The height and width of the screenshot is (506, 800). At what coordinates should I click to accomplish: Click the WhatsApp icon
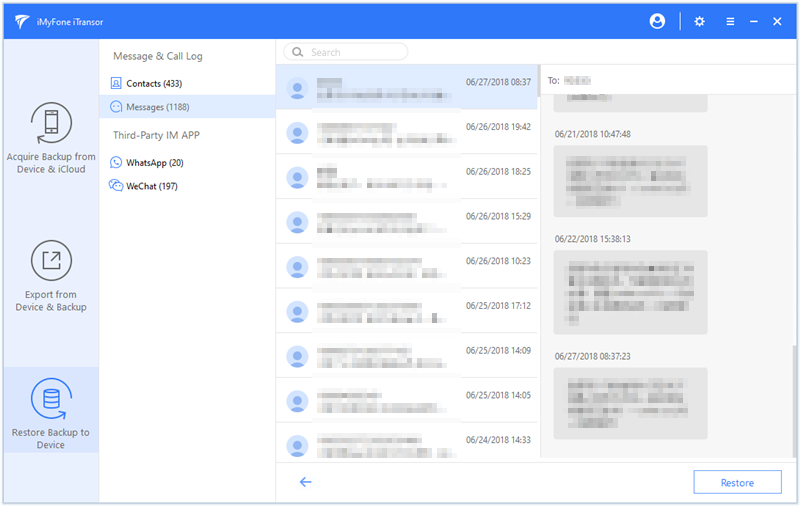(116, 162)
